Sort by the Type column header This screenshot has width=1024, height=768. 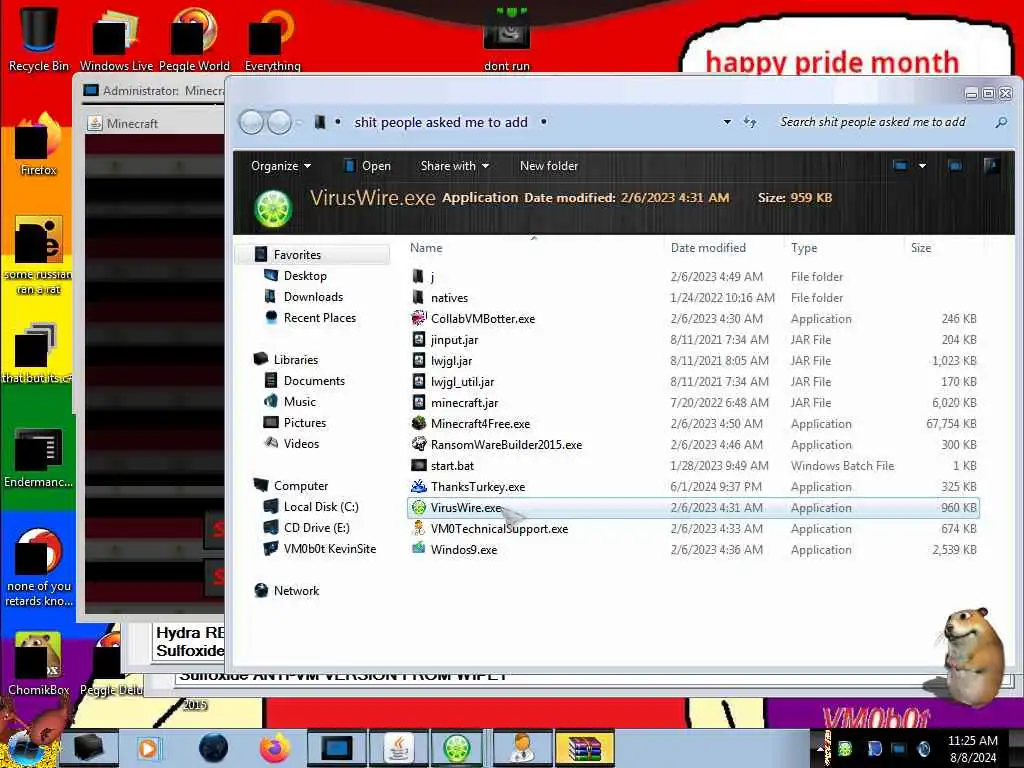click(804, 248)
